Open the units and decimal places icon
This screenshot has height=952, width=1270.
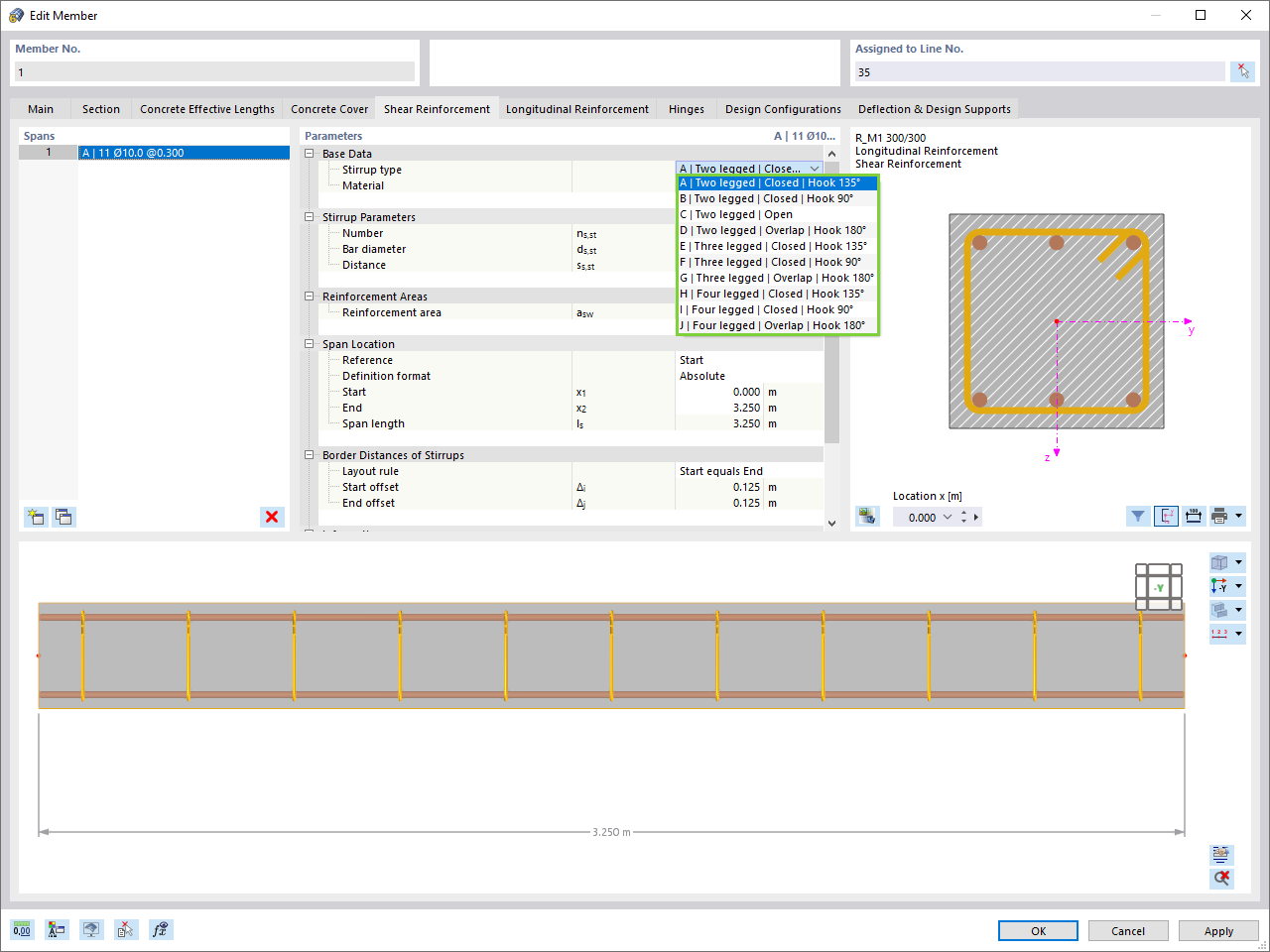tap(22, 929)
